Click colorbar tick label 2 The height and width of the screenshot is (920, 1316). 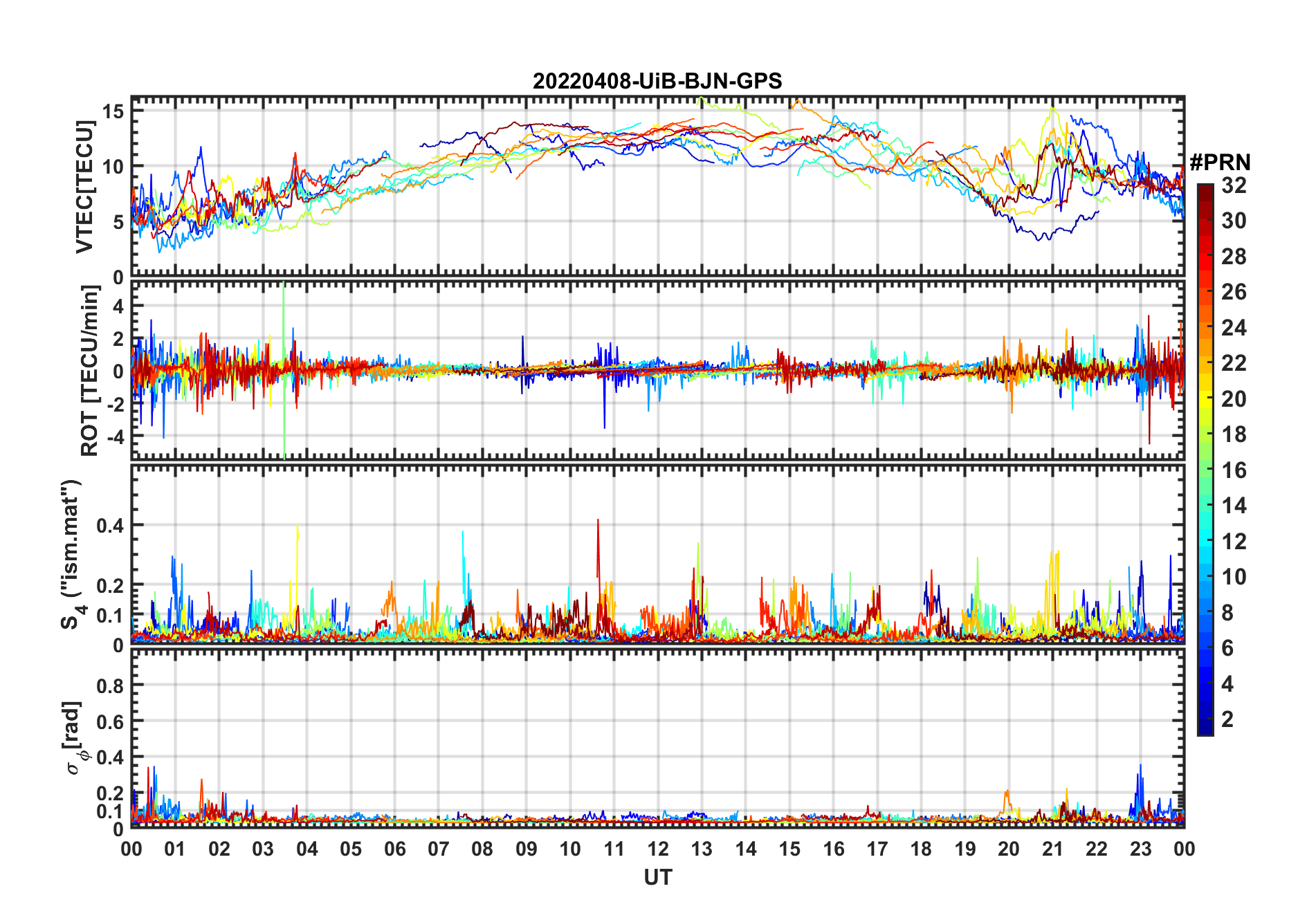(x=1227, y=719)
